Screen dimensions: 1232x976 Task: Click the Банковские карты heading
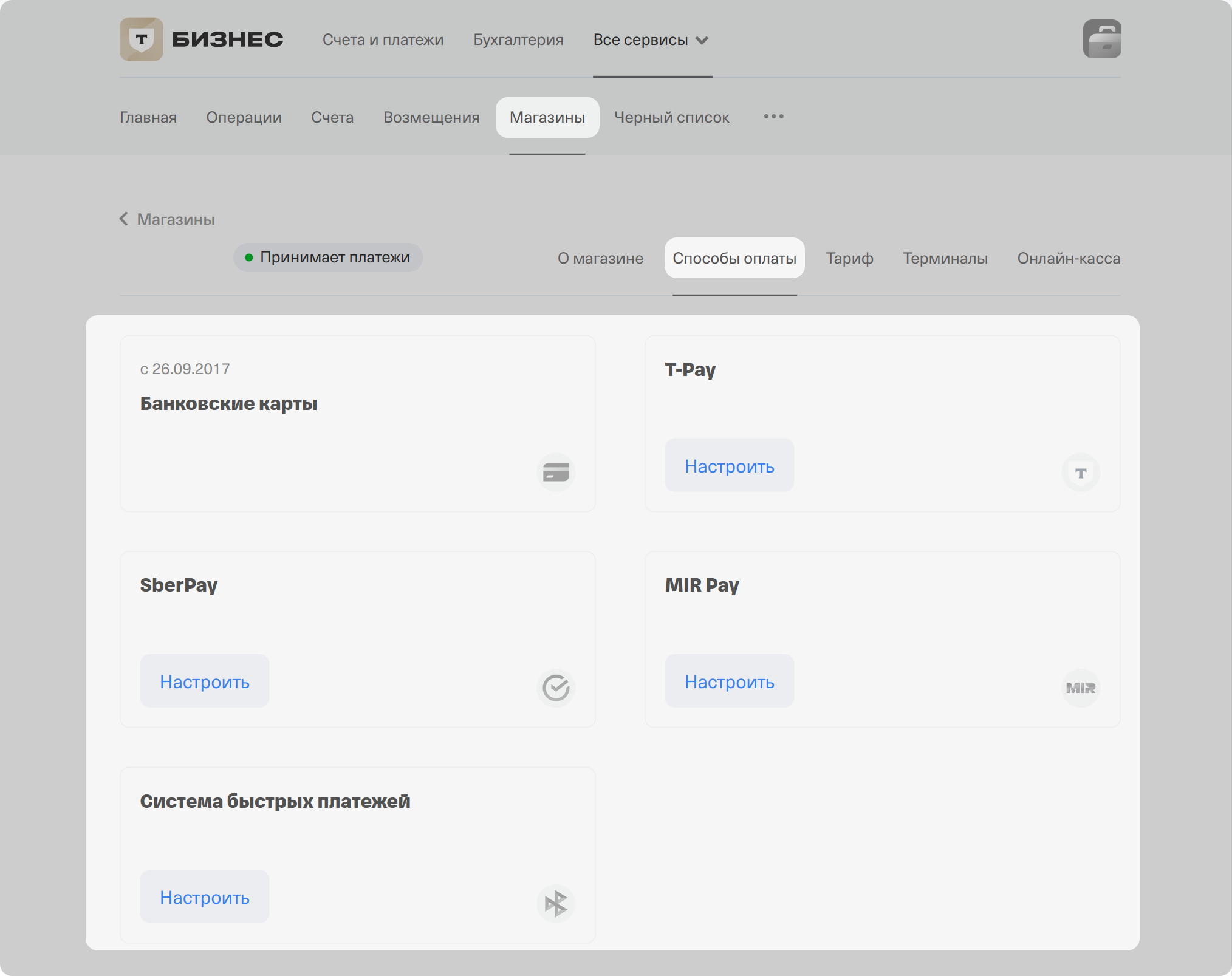(x=228, y=403)
